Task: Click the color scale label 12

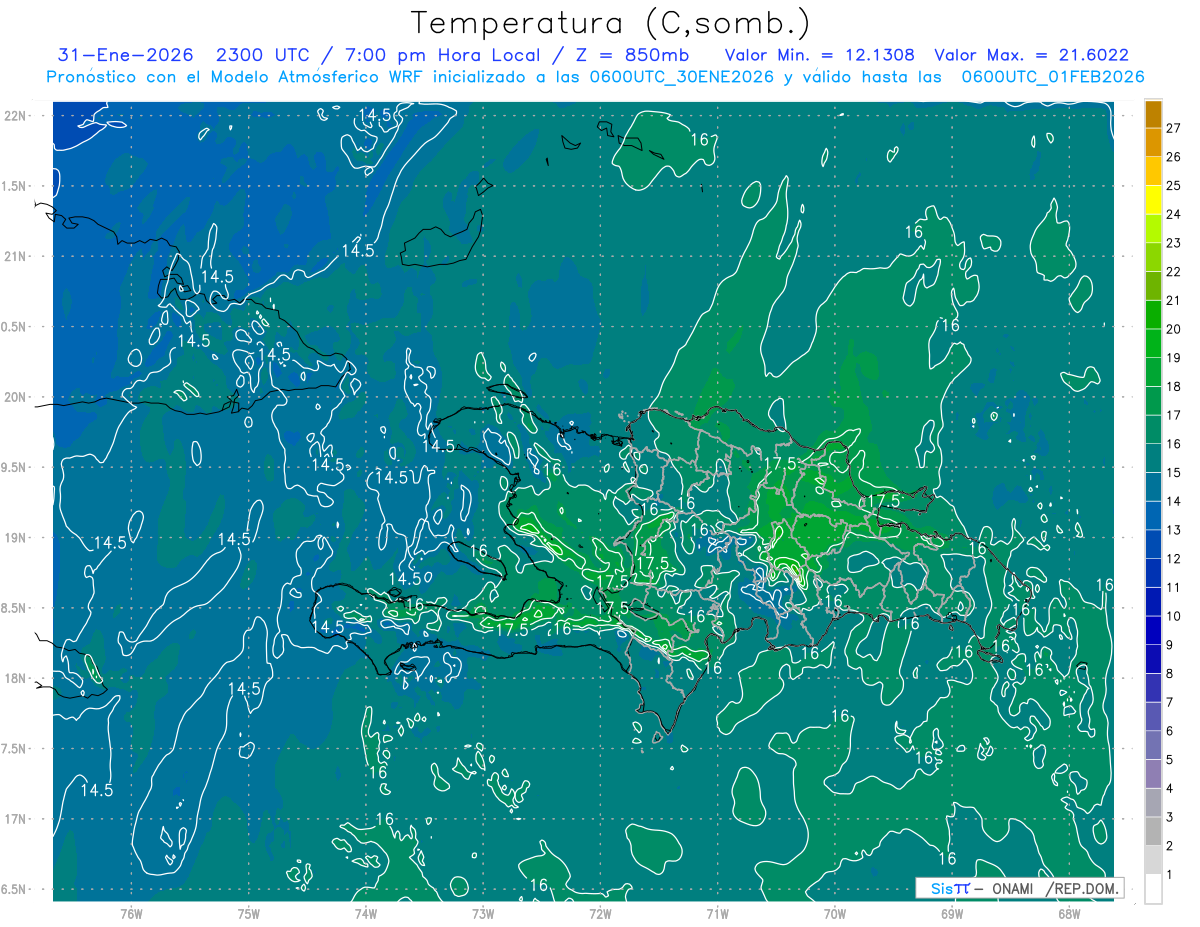Action: 1174,559
